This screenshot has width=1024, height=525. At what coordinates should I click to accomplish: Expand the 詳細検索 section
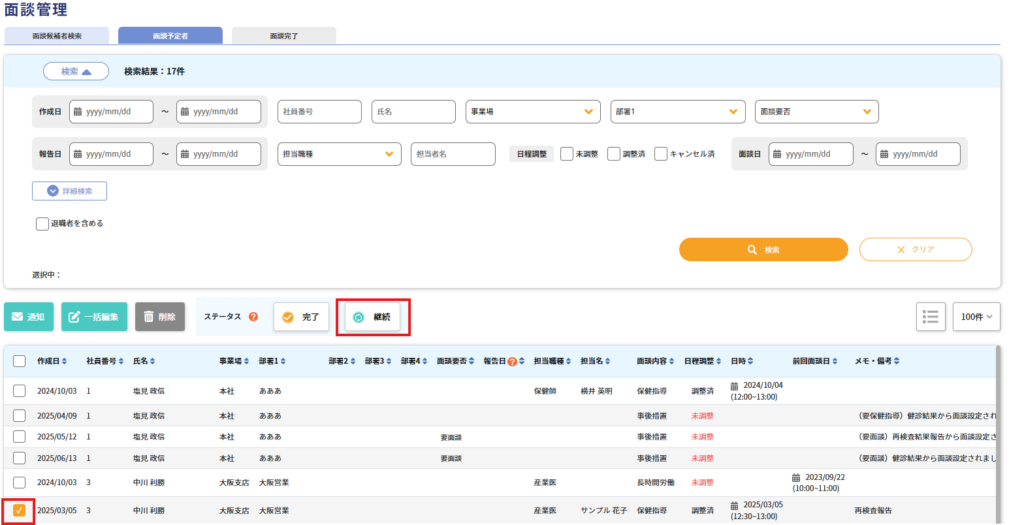[x=70, y=190]
